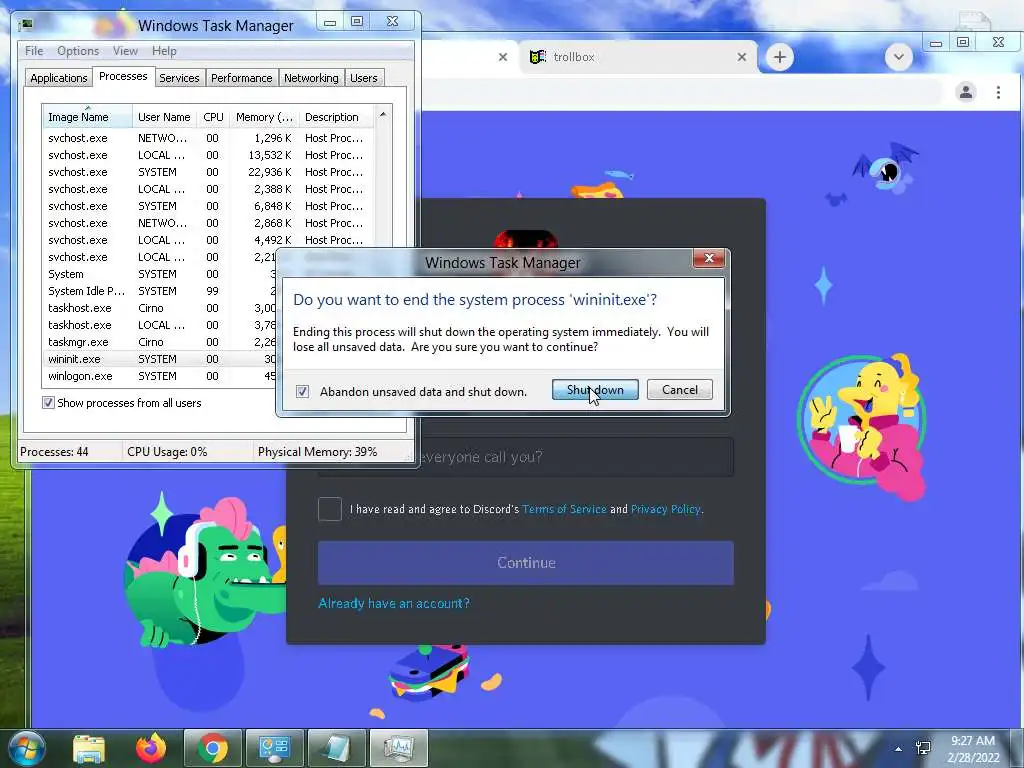The width and height of the screenshot is (1024, 768).
Task: Open the notepad taskbar icon
Action: click(x=336, y=748)
